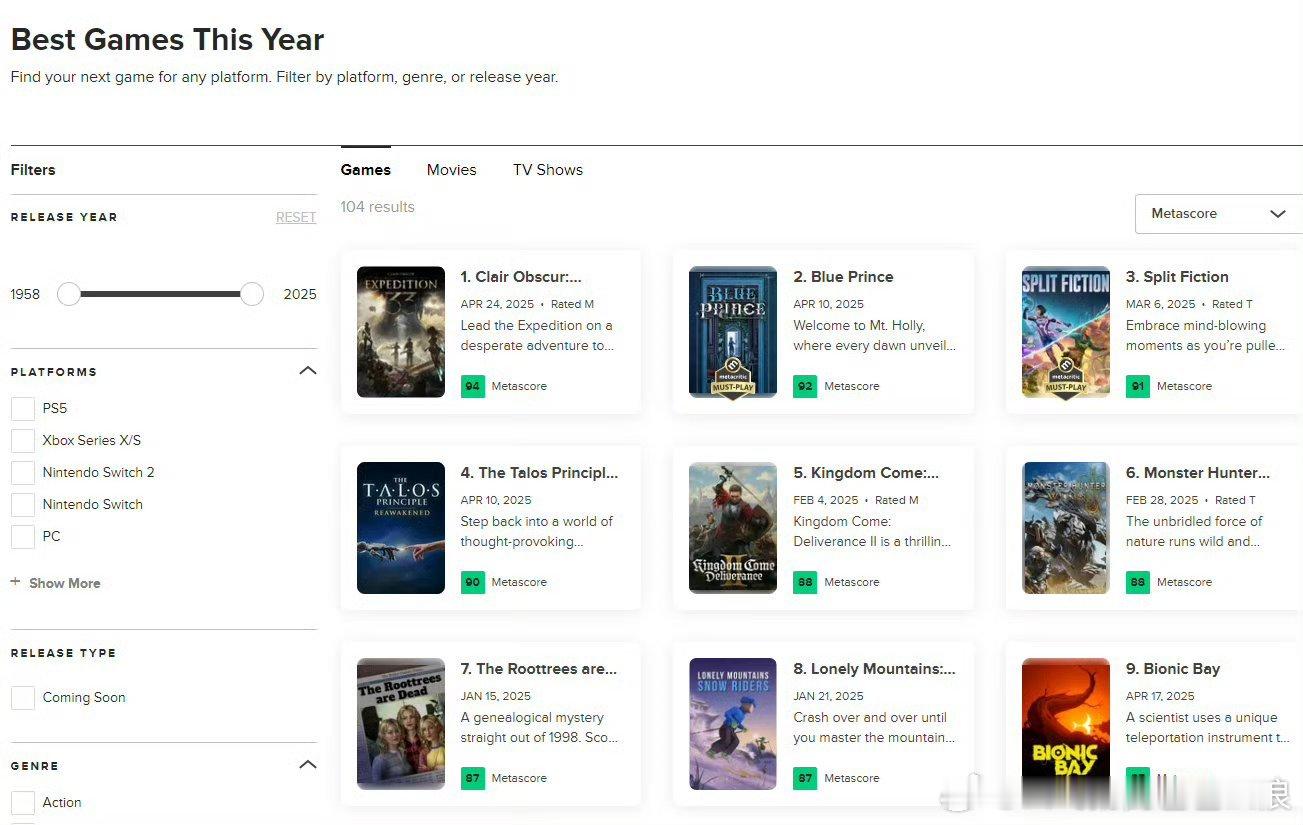Click the Bionic Bay cover image
This screenshot has width=1303, height=825.
point(1066,724)
